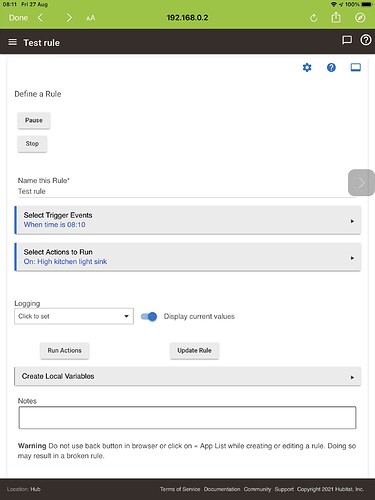Expand Create Local Variables section
375x500 pixels.
point(188,376)
